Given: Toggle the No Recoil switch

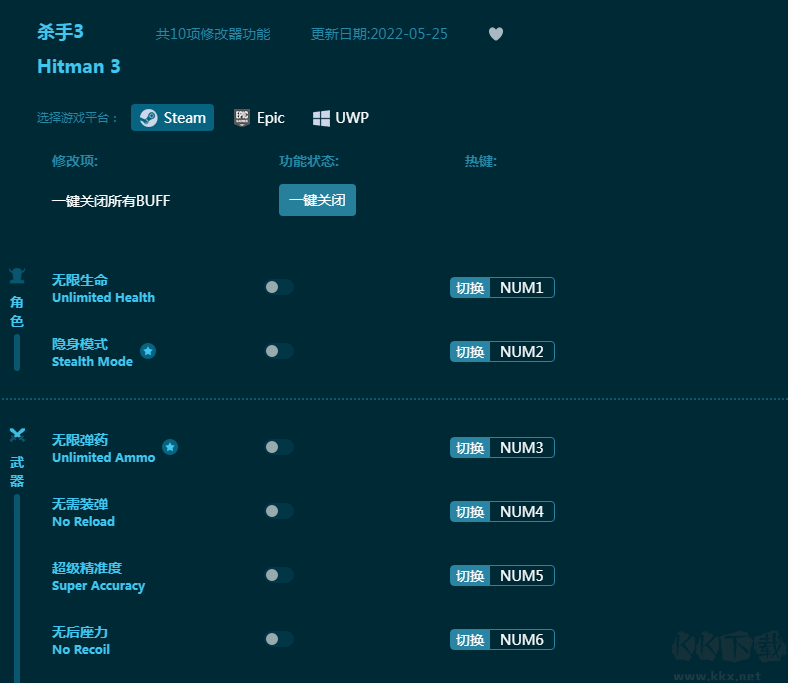Looking at the screenshot, I should coord(279,639).
